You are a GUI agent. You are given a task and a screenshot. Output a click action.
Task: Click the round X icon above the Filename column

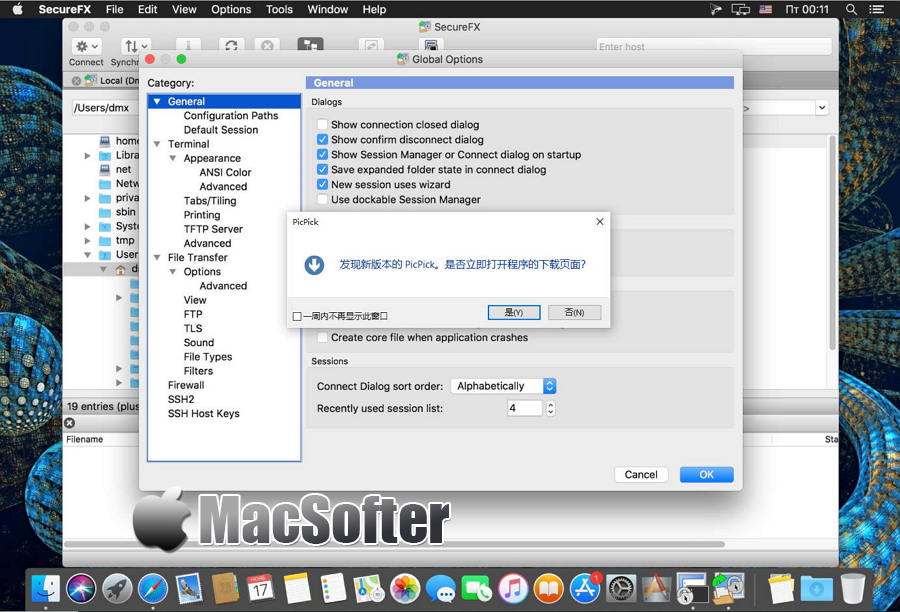tap(69, 423)
